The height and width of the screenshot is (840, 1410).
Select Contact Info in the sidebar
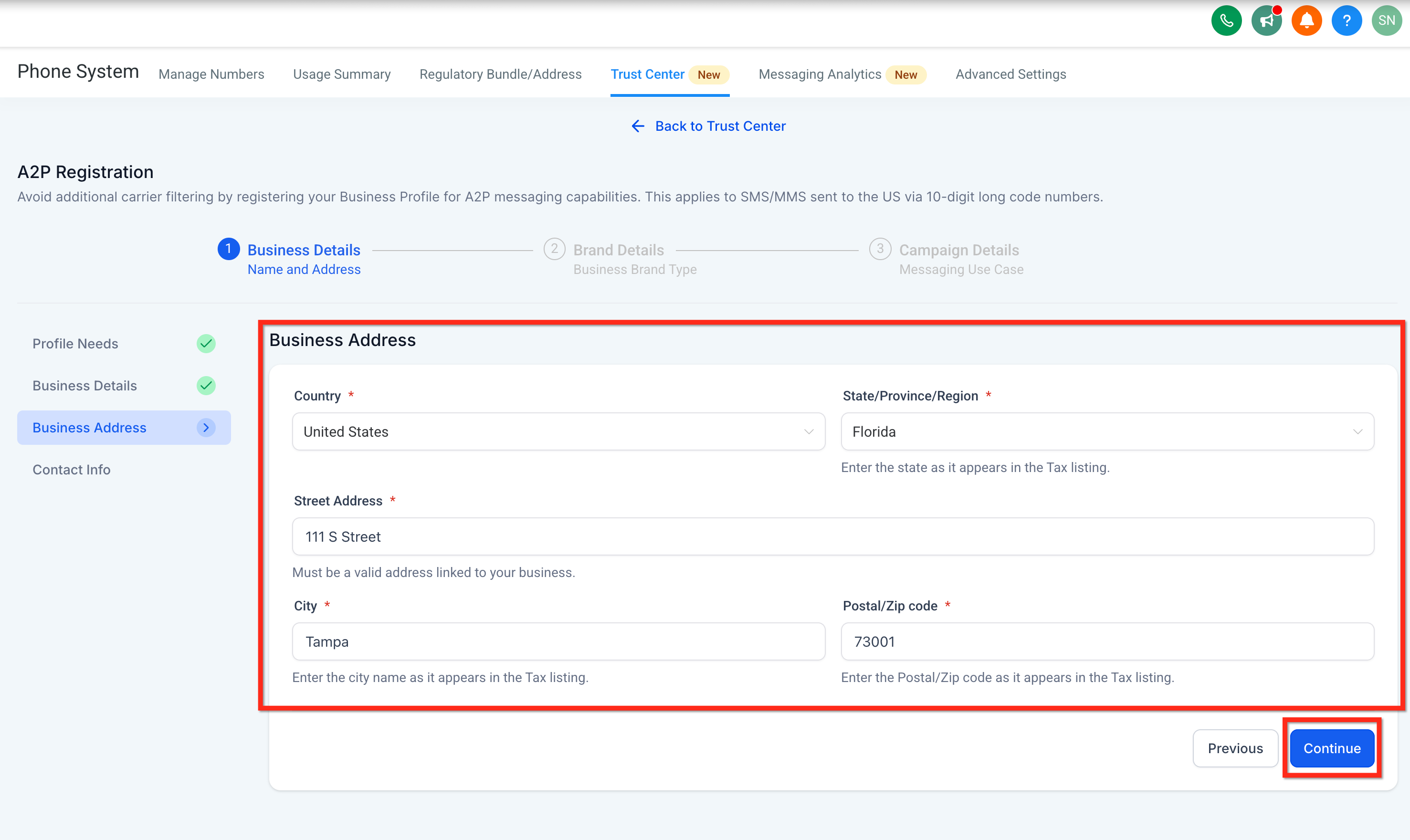(71, 470)
